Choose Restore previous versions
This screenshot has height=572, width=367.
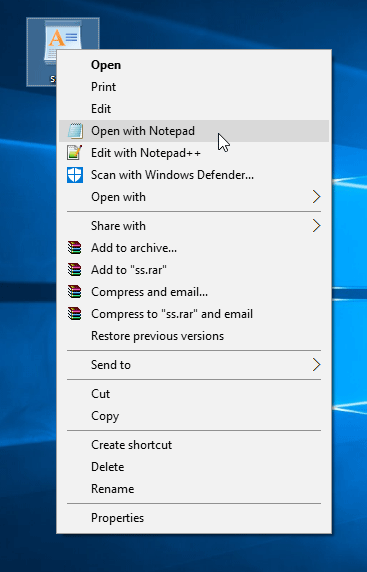click(194, 336)
